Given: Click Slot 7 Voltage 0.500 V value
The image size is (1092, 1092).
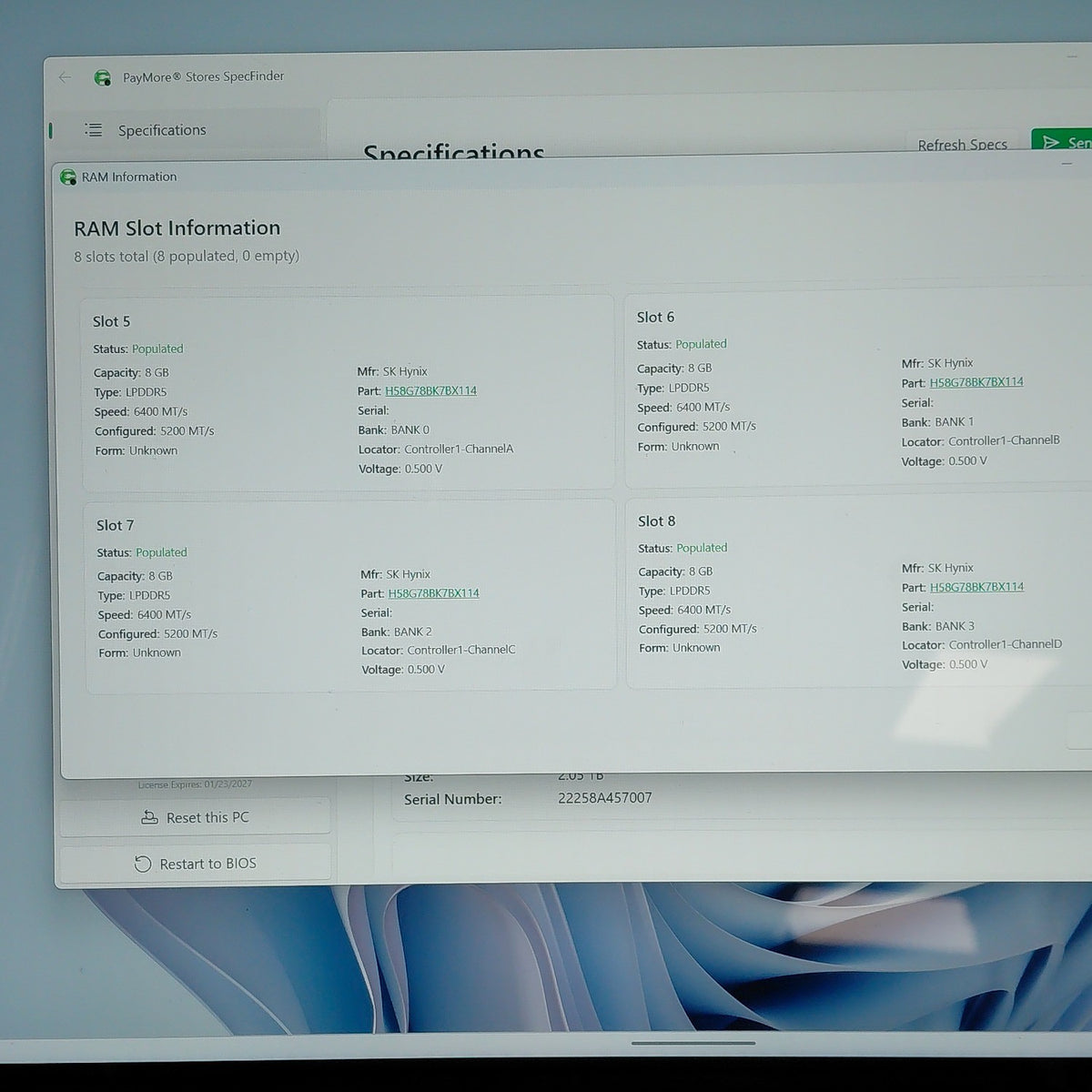Looking at the screenshot, I should point(426,669).
